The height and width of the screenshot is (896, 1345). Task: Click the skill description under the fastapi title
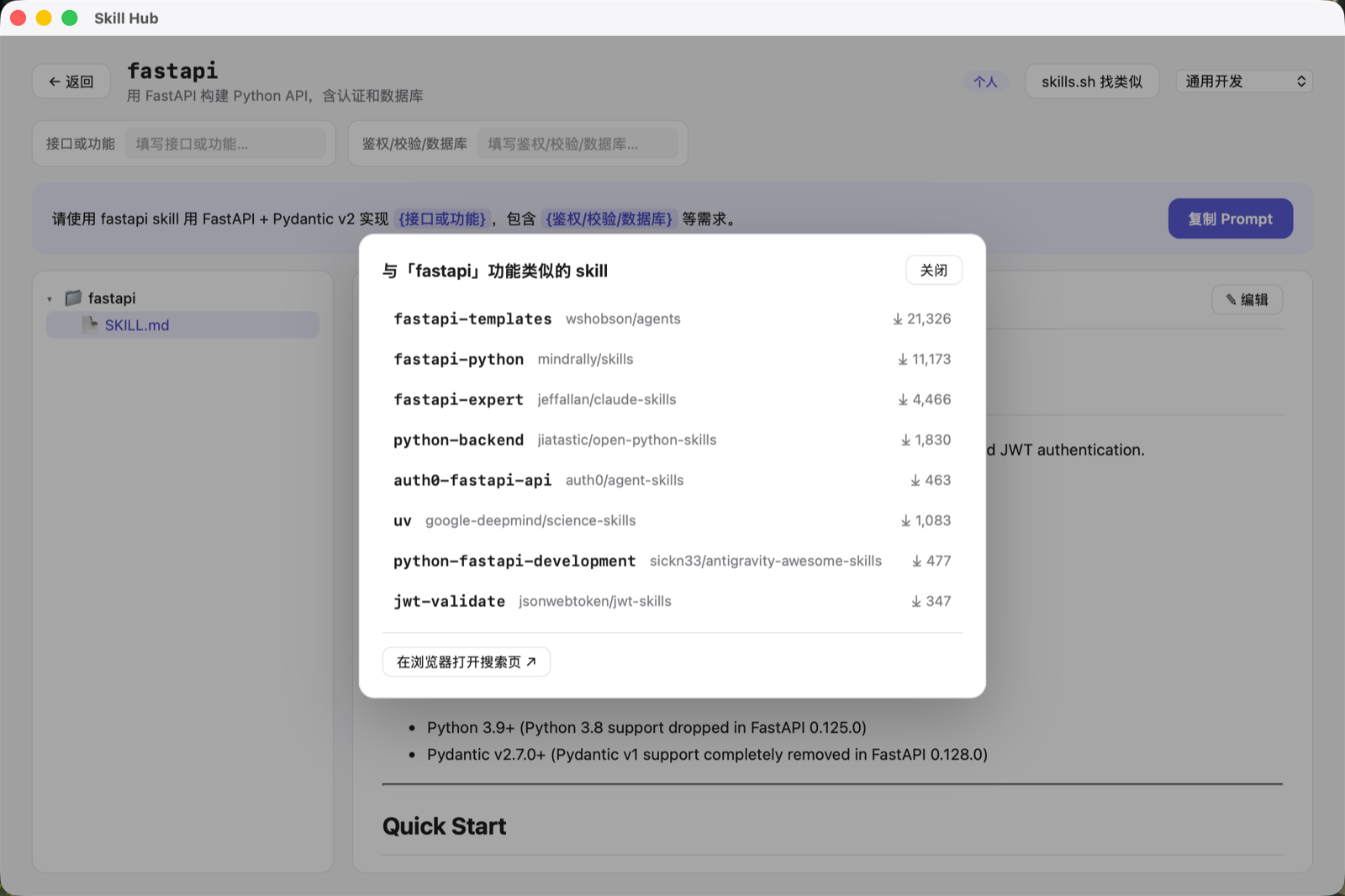click(275, 96)
